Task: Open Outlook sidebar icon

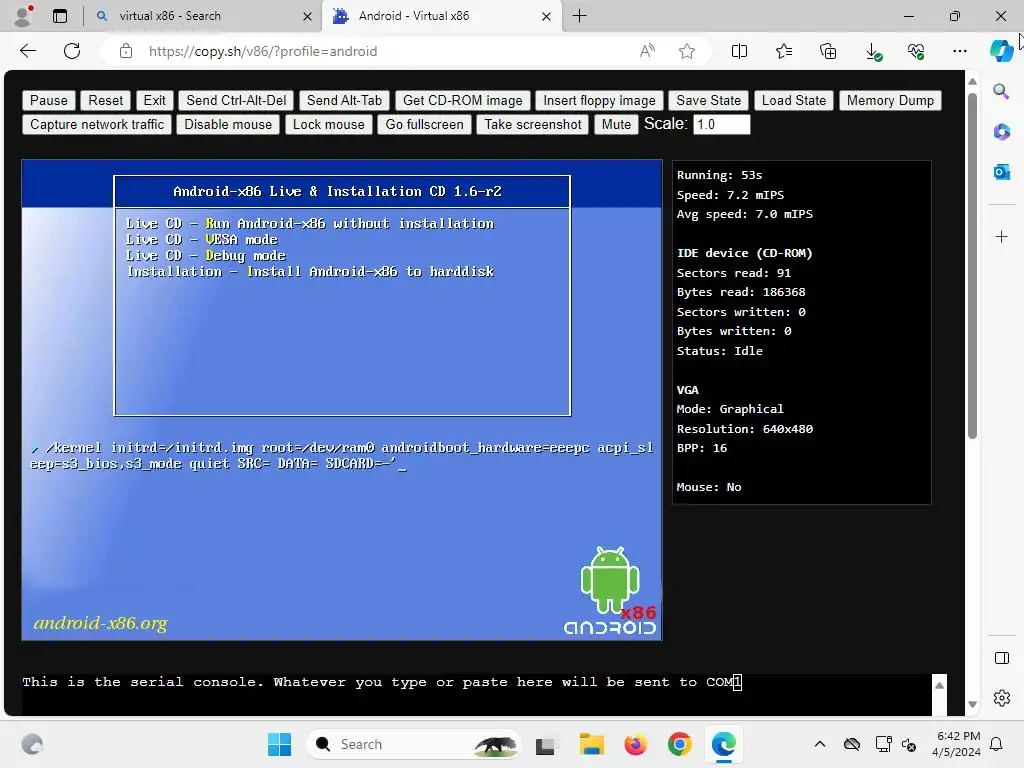Action: (1001, 172)
